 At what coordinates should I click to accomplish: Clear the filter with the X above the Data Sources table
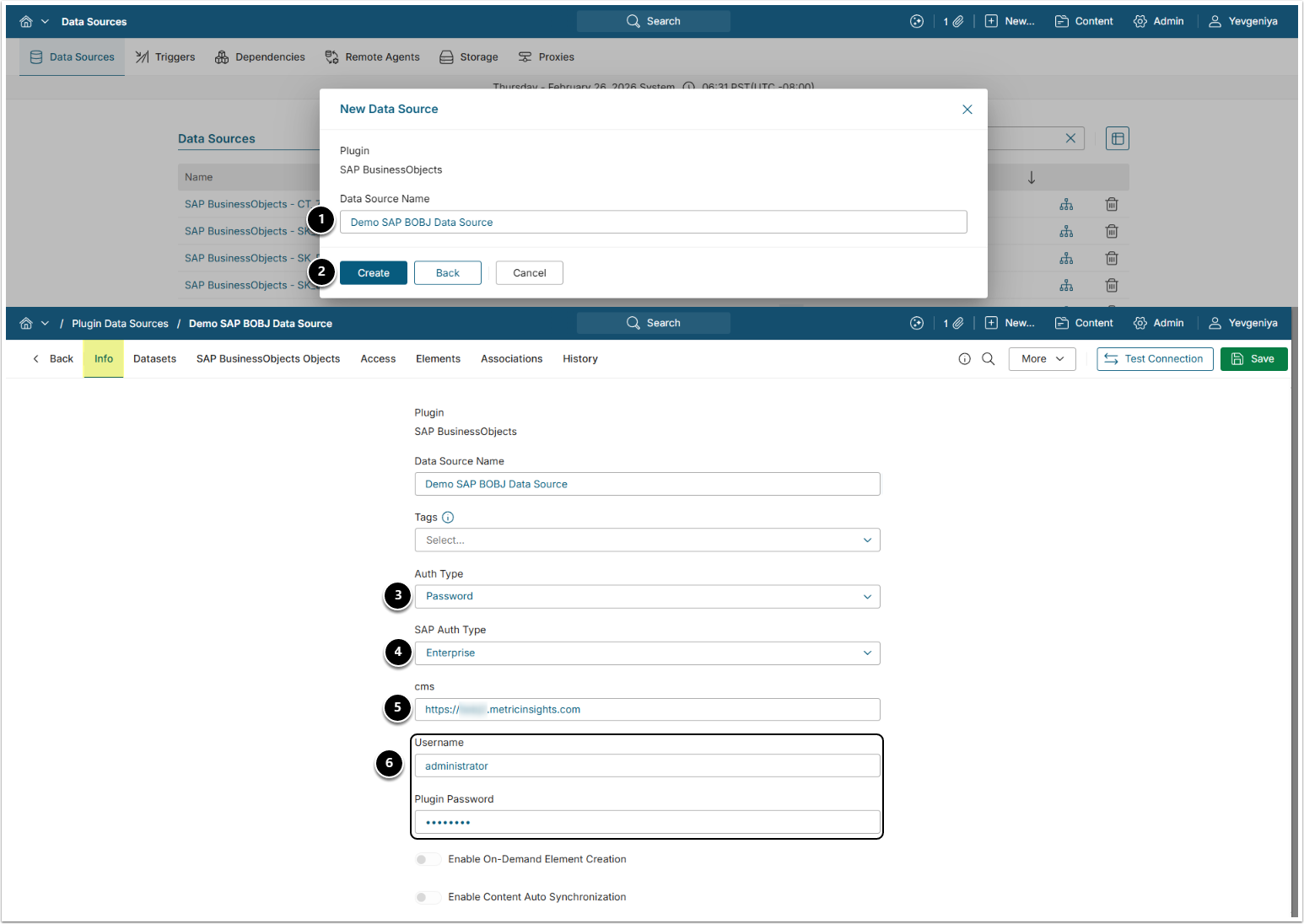(x=1070, y=138)
